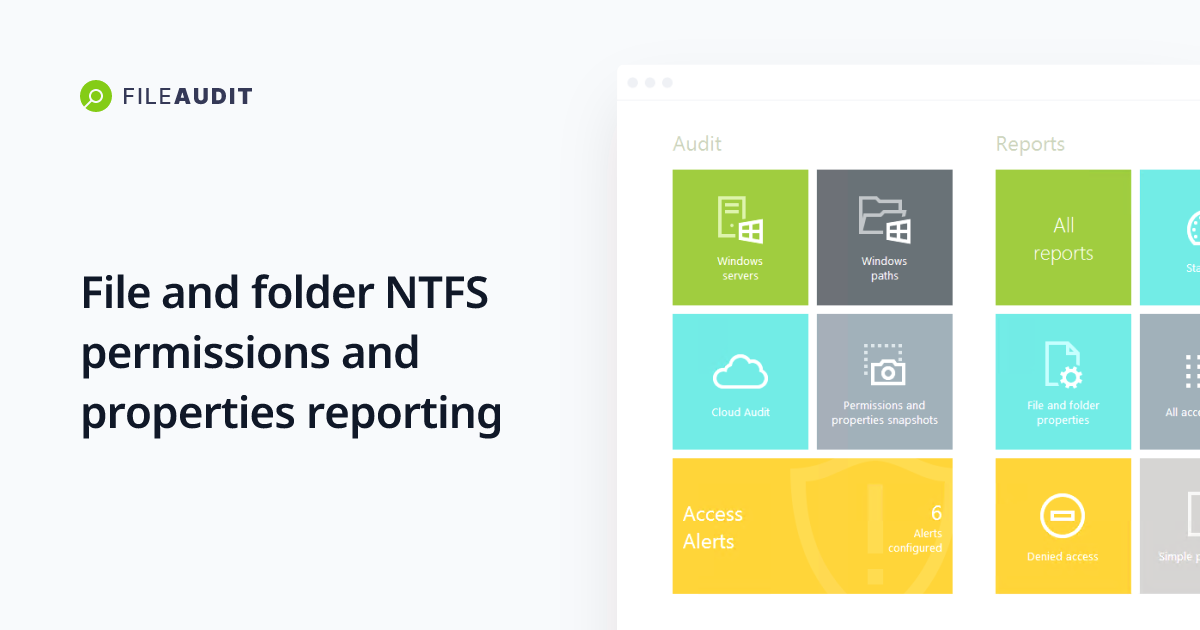Open the Windows servers audit tile
This screenshot has height=630, width=1200.
click(740, 237)
